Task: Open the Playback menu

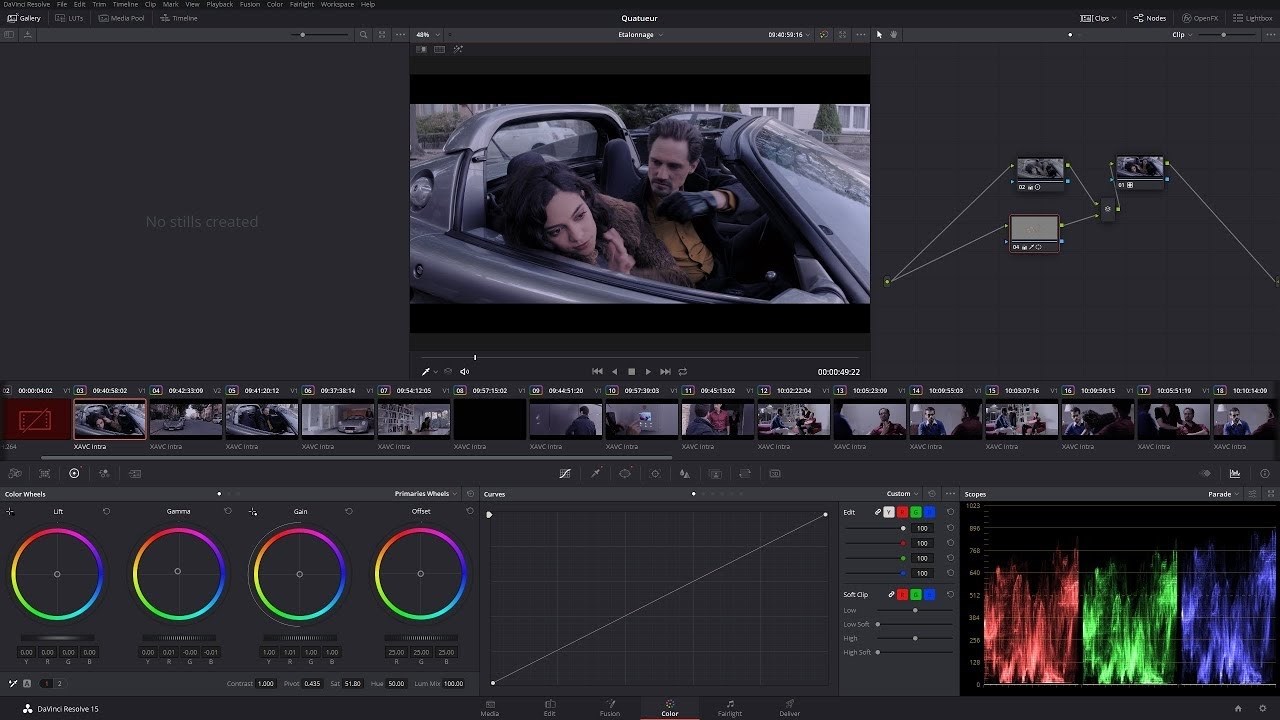Action: click(x=220, y=4)
